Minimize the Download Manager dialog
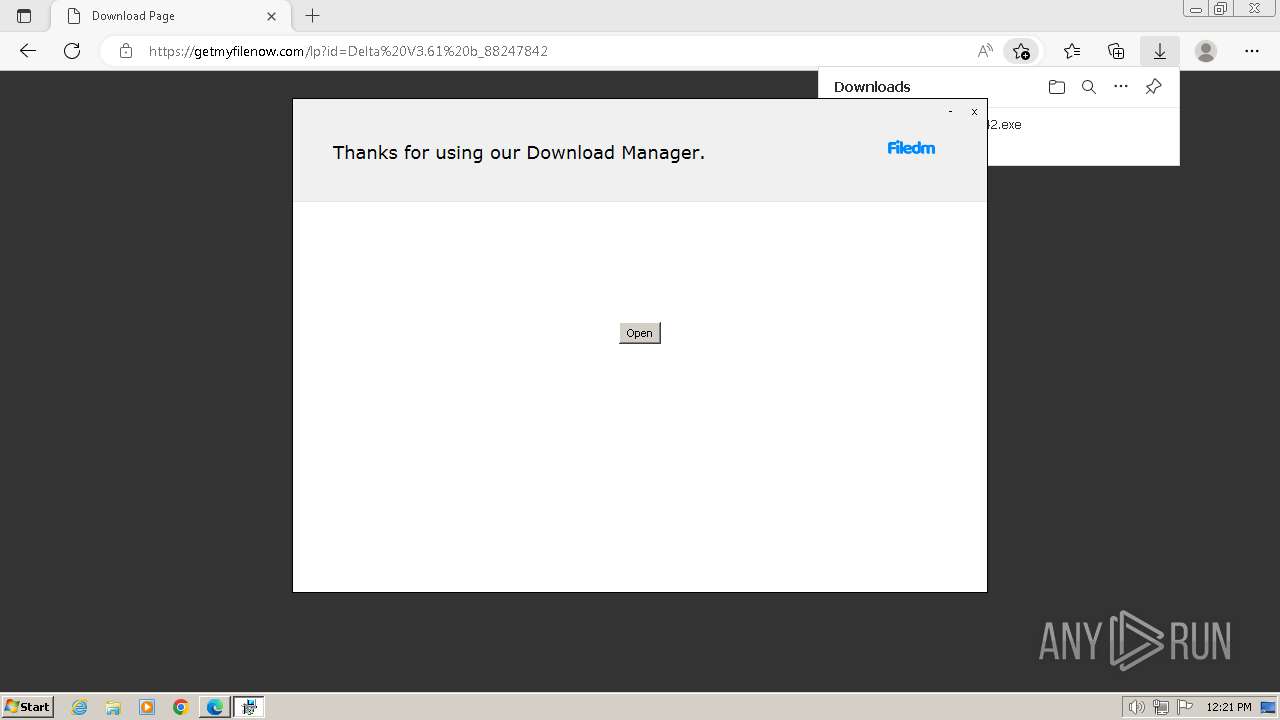 click(x=950, y=112)
